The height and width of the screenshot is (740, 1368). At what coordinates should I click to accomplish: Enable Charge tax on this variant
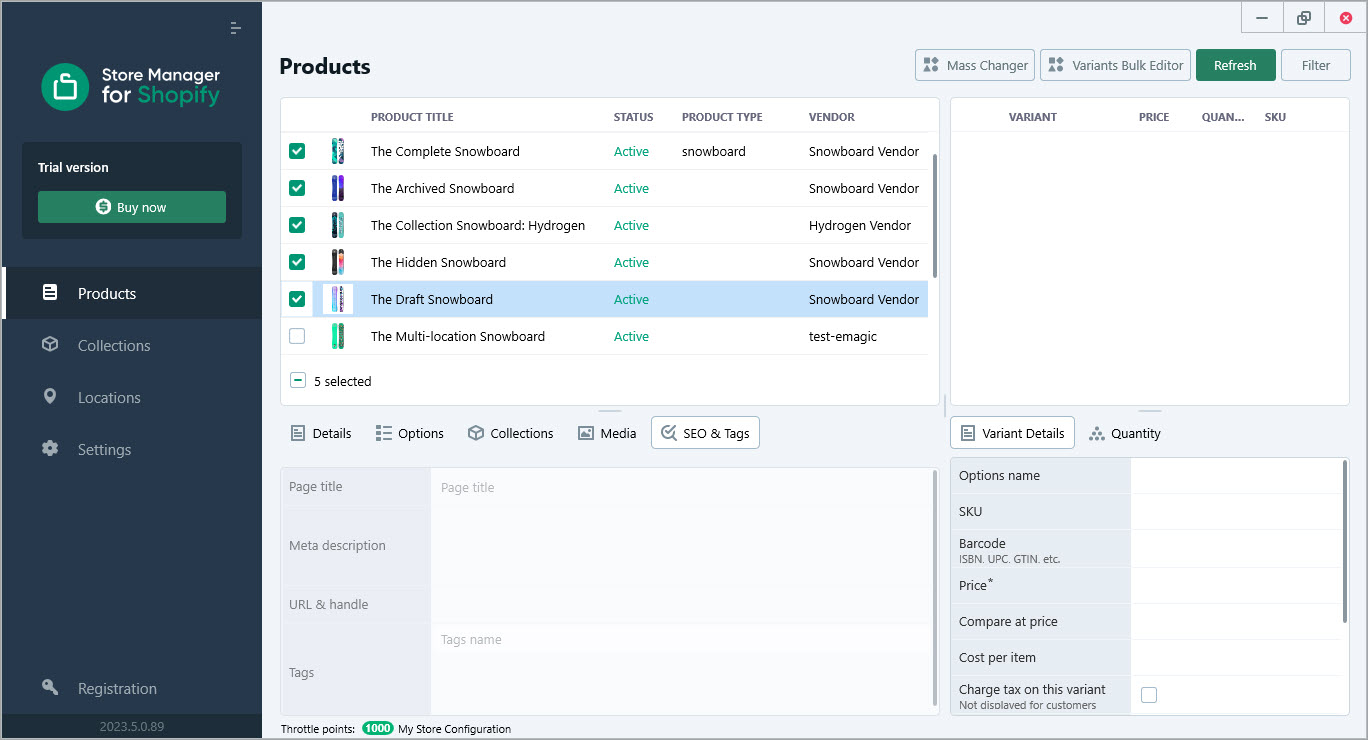tap(1149, 695)
